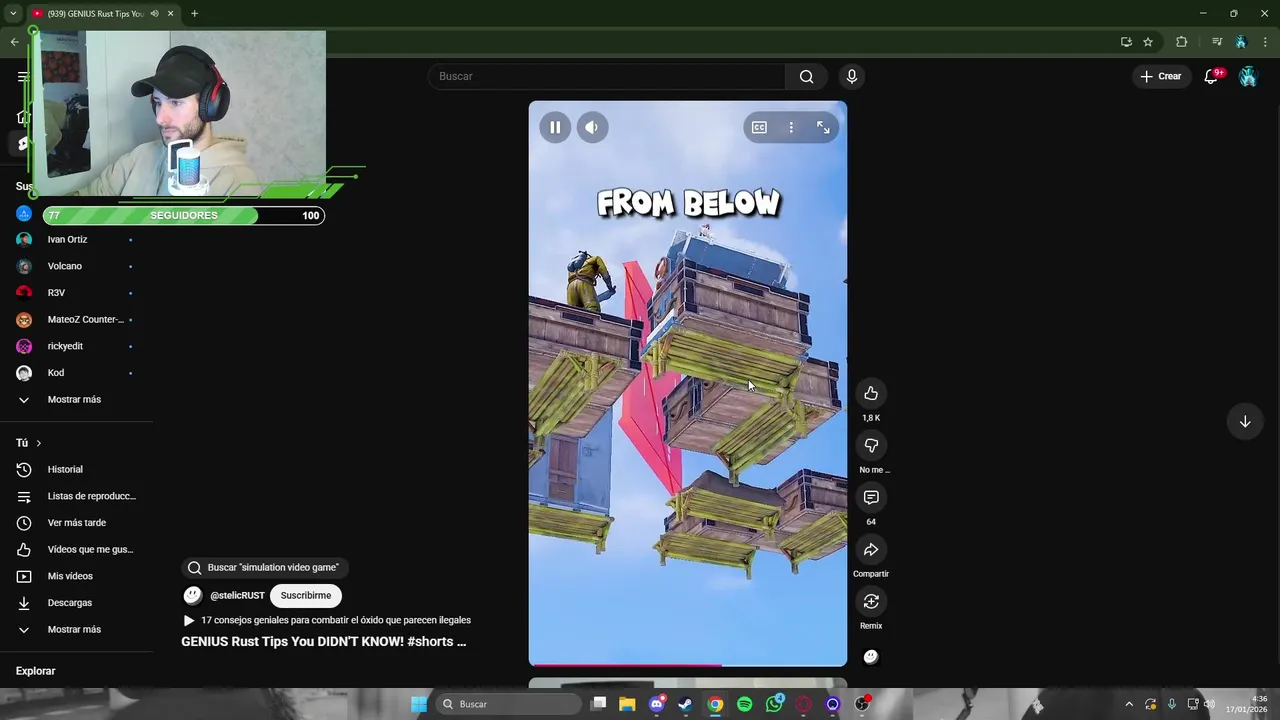The image size is (1280, 720).
Task: Open the Windows Start menu
Action: [419, 704]
